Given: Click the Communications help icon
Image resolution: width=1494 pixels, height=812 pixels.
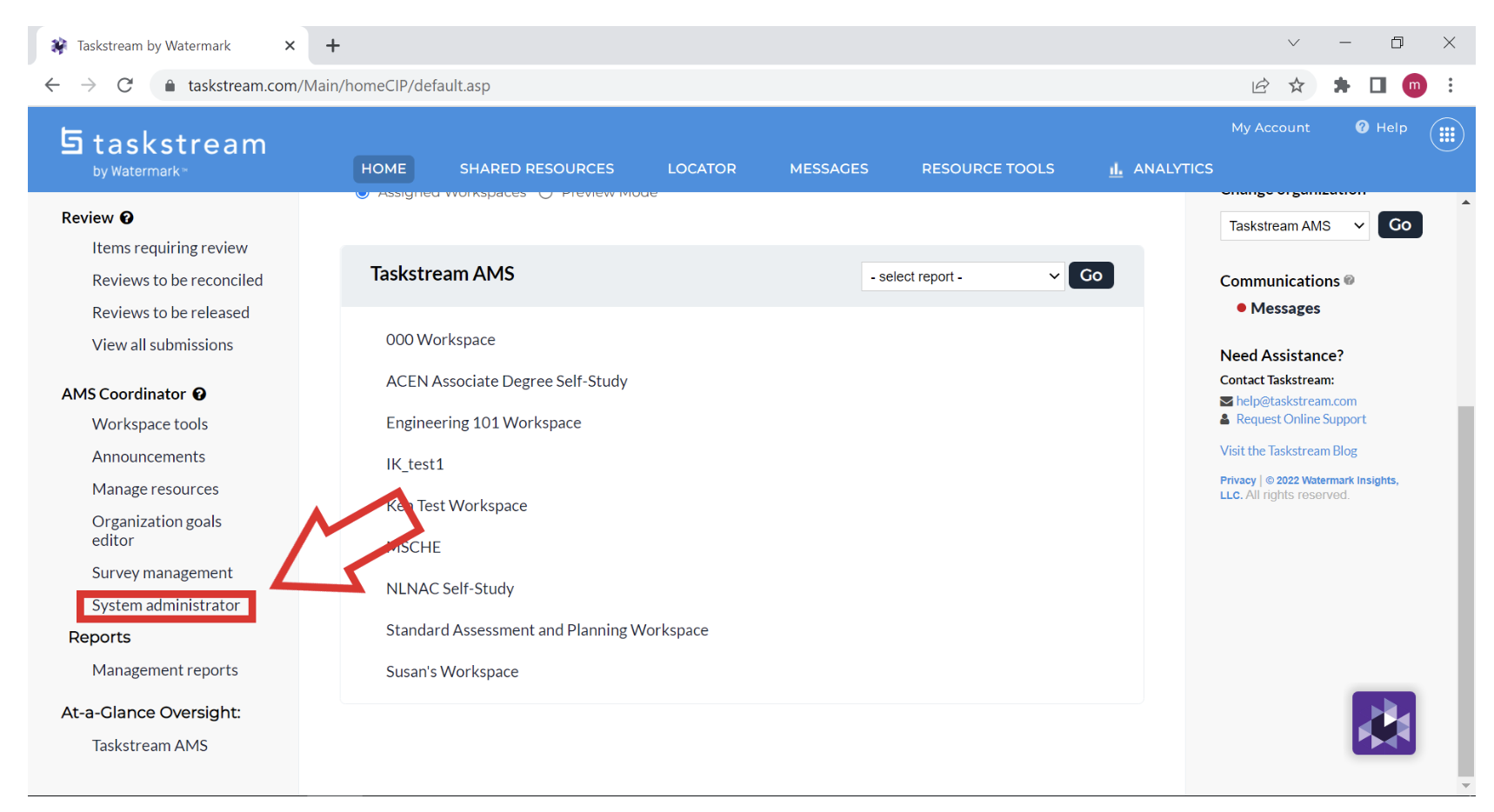Looking at the screenshot, I should coord(1349,280).
